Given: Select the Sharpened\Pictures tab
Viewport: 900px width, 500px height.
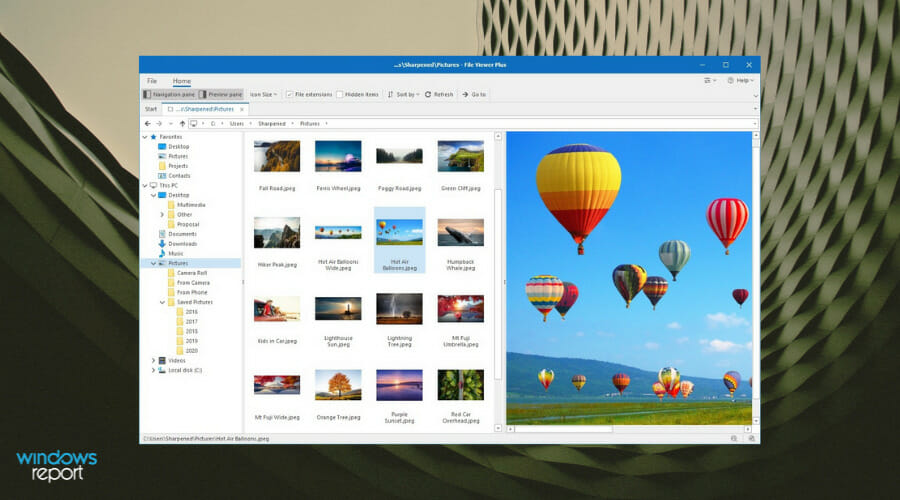Looking at the screenshot, I should pos(203,109).
